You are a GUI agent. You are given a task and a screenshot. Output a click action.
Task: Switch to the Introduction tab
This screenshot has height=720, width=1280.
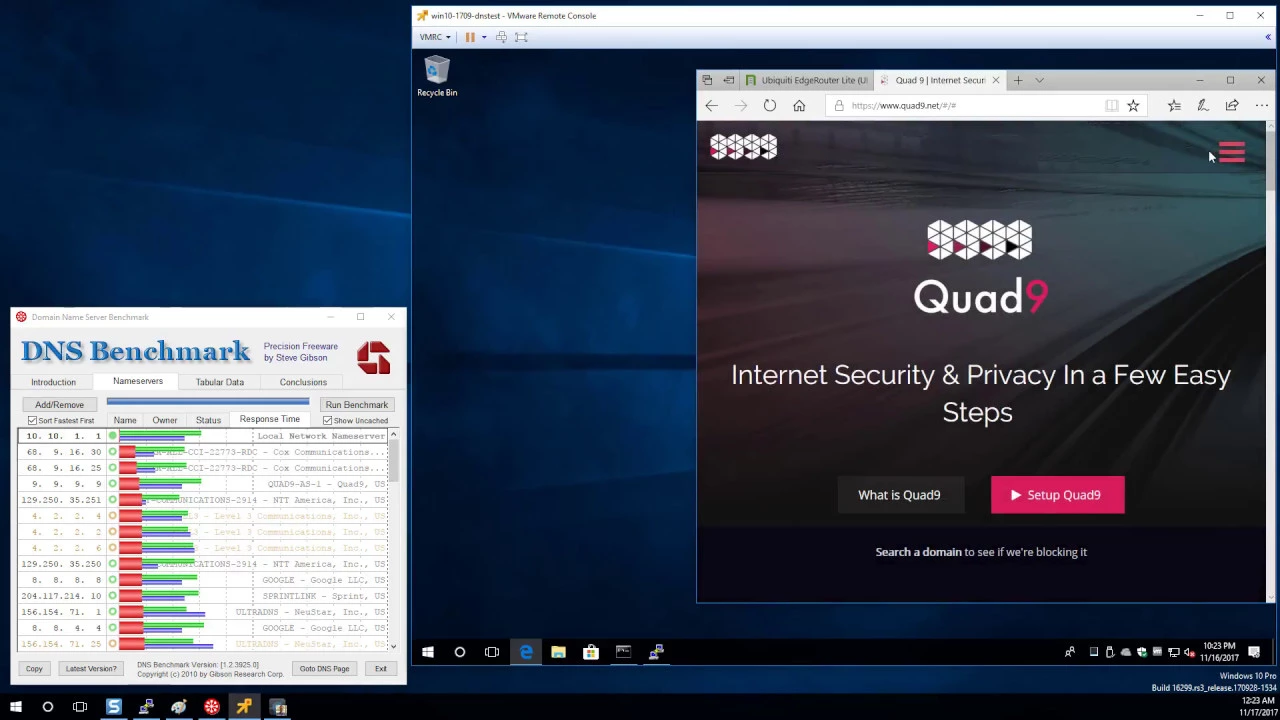click(x=53, y=382)
